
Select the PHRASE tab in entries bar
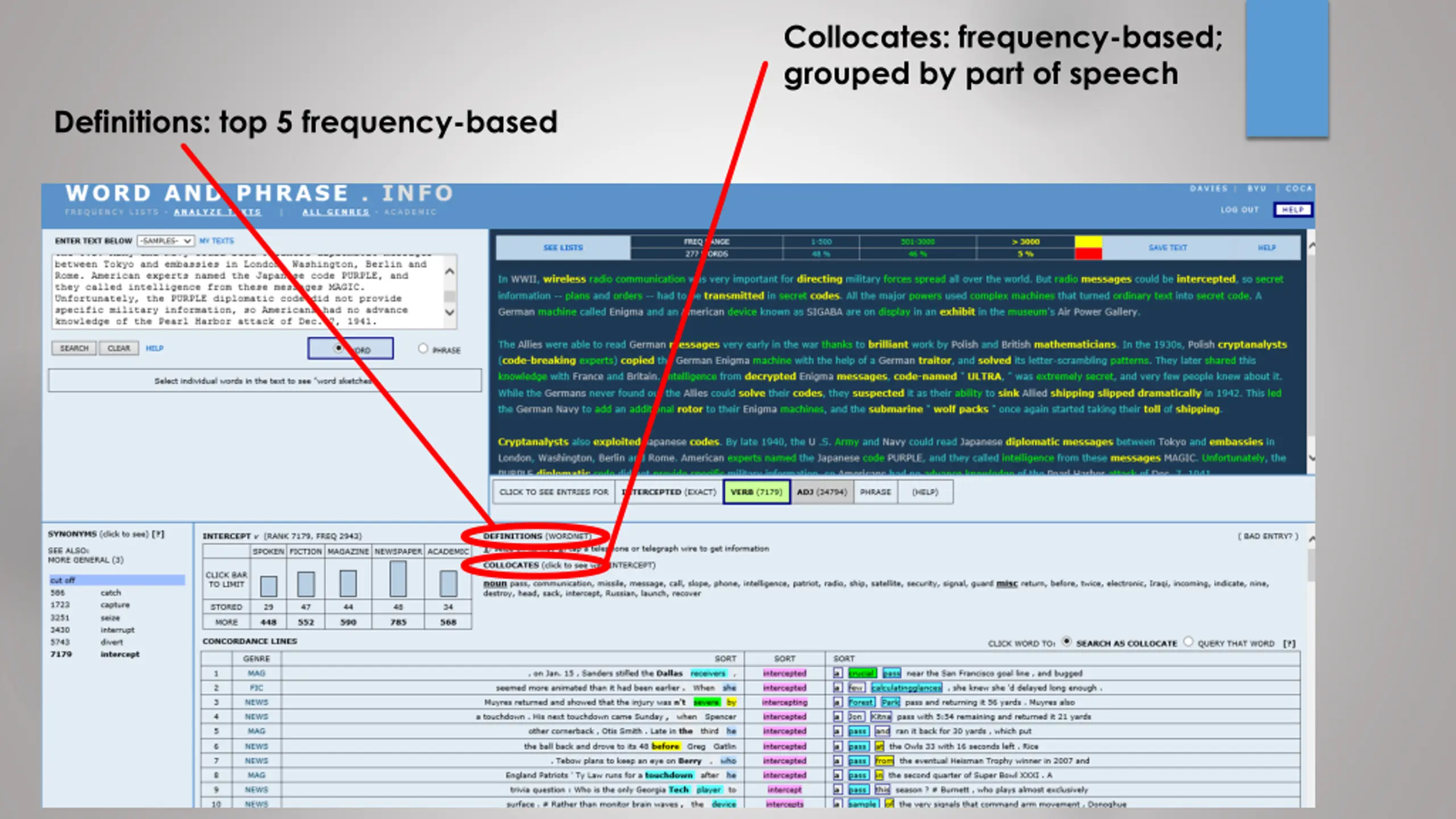(875, 492)
